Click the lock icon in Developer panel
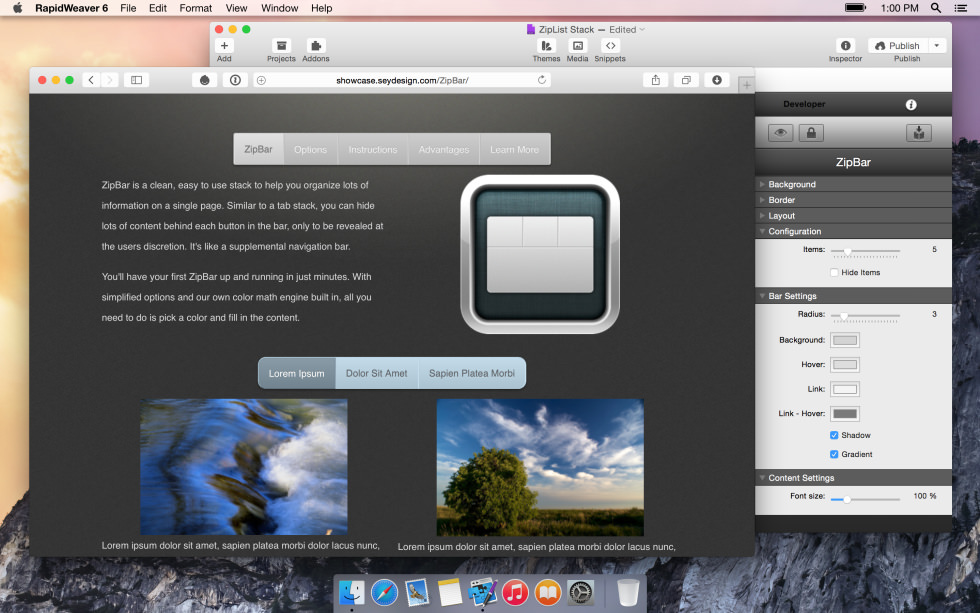 [811, 132]
